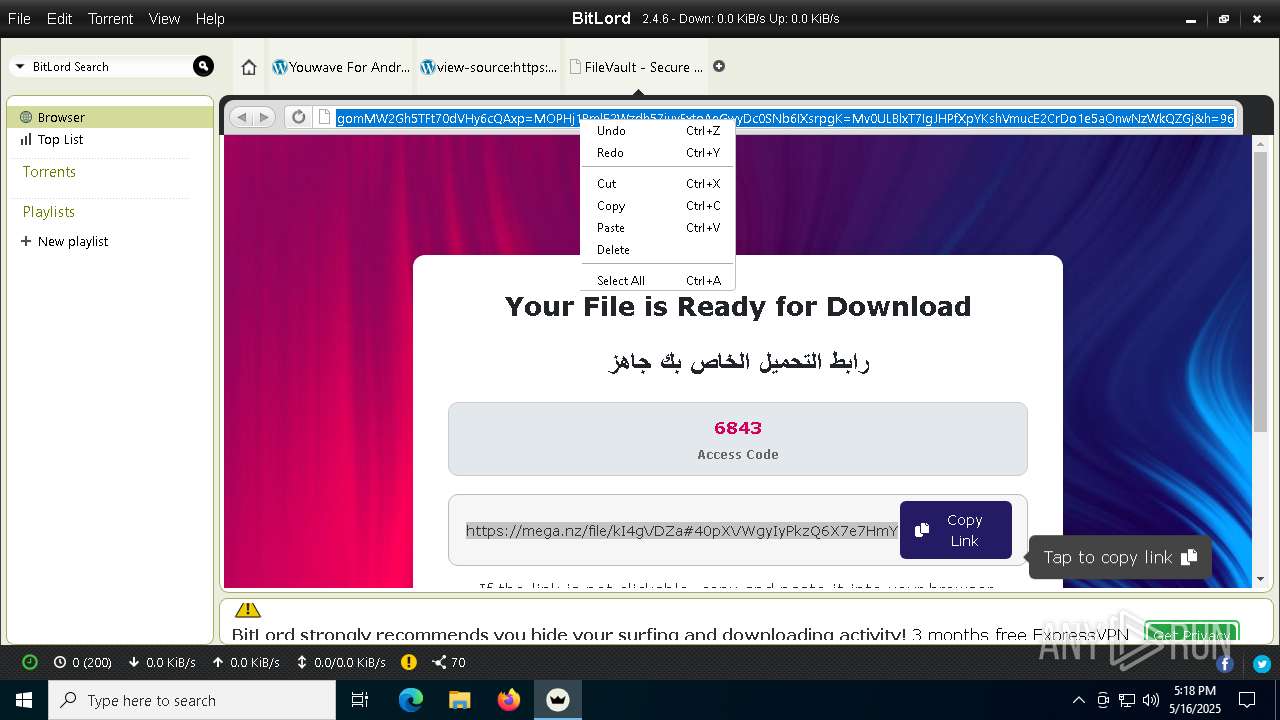This screenshot has height=720, width=1280.
Task: Go back in the browser
Action: (241, 117)
